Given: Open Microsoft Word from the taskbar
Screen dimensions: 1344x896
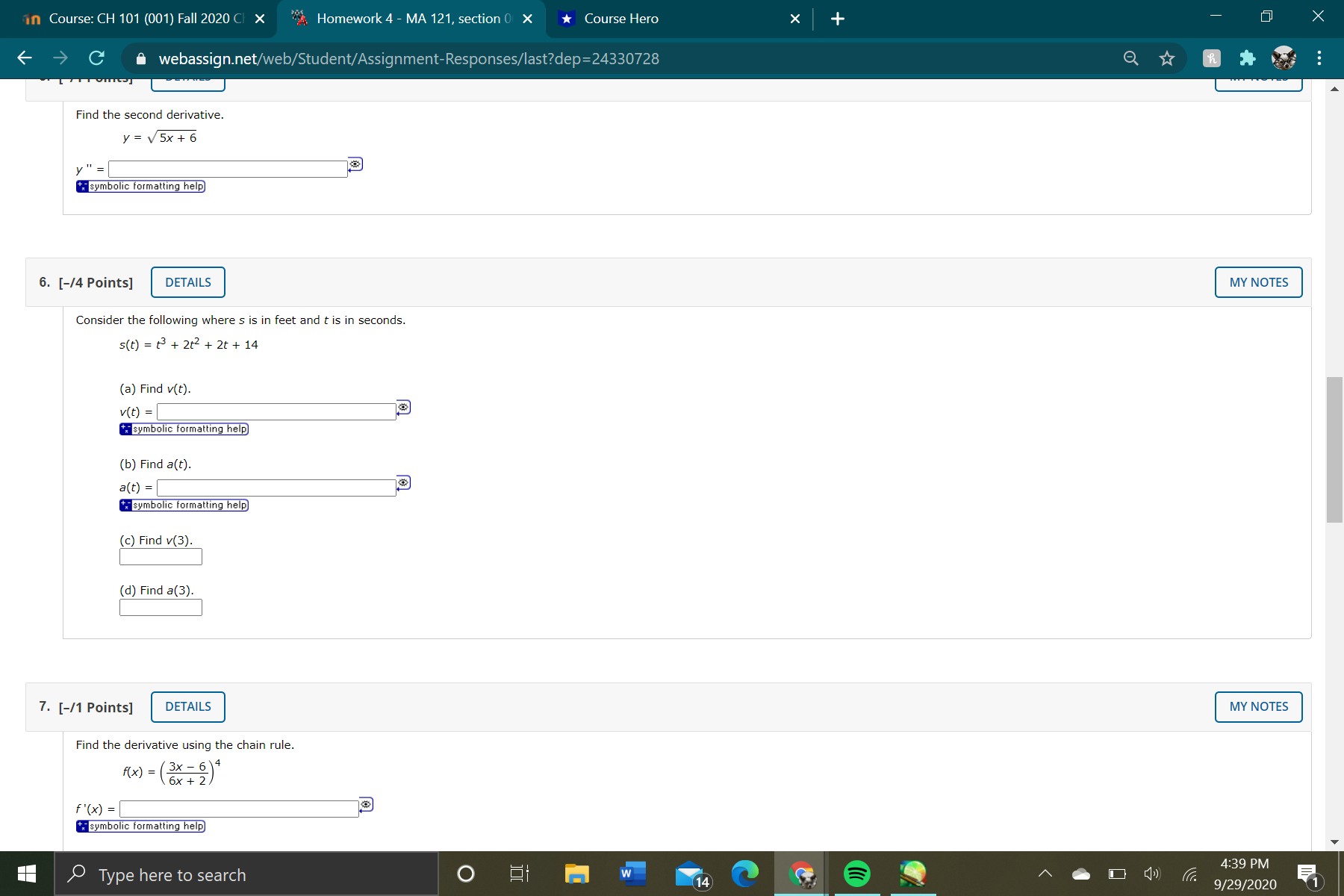Looking at the screenshot, I should (x=631, y=874).
